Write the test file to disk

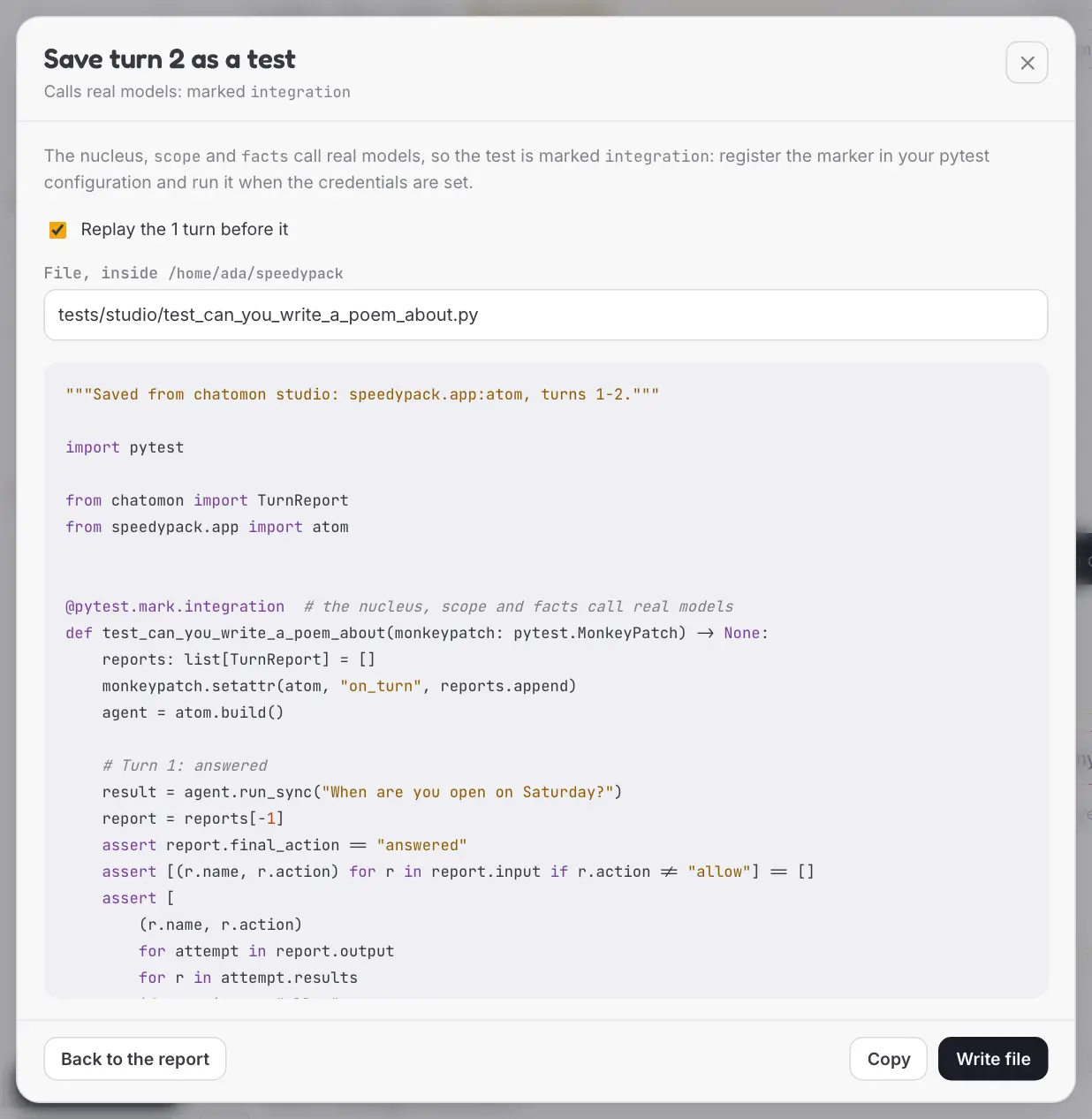click(x=993, y=1059)
